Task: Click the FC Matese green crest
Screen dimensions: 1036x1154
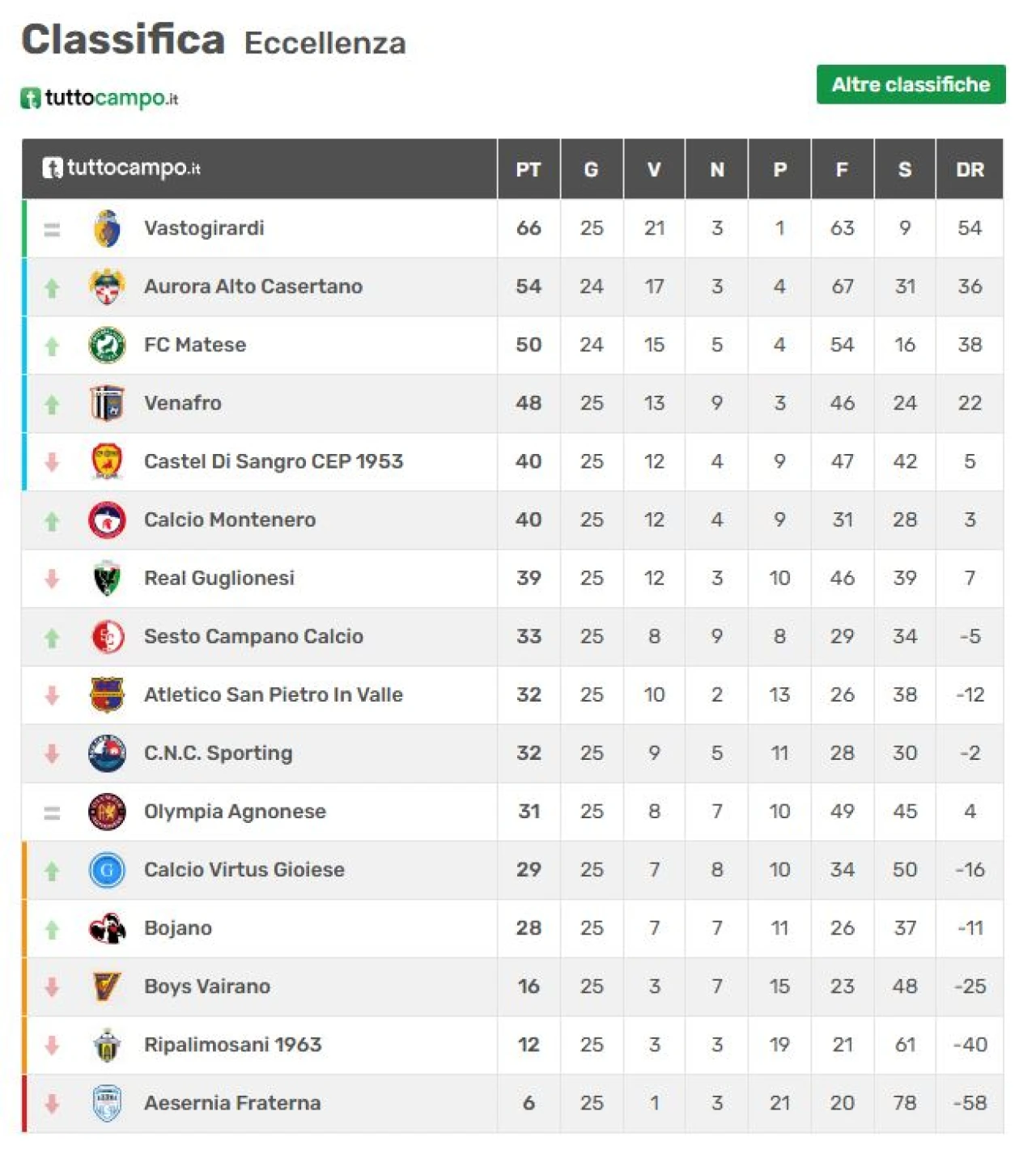Action: click(107, 345)
